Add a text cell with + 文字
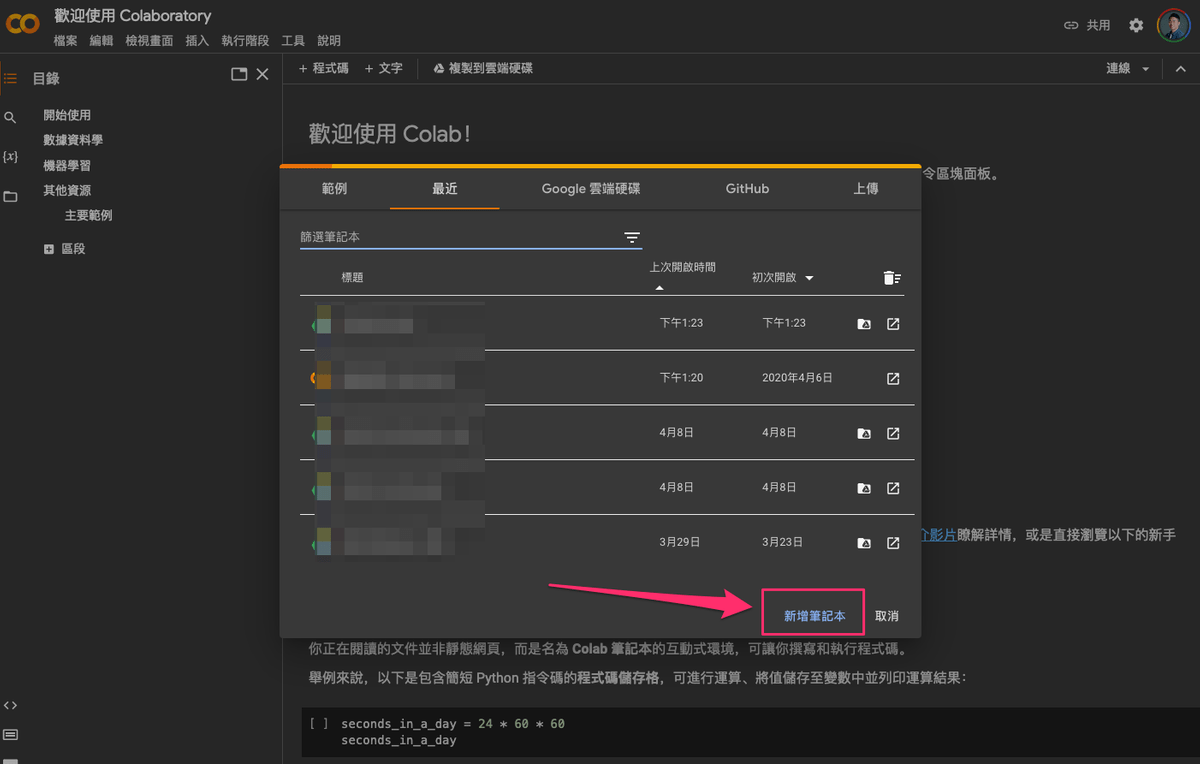The image size is (1200, 764). 384,69
